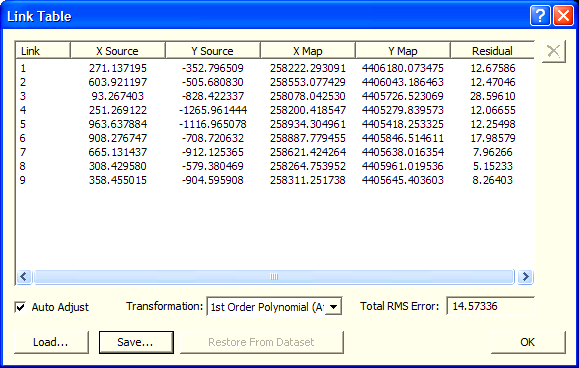Click X Map value 258264.753952
Image resolution: width=579 pixels, height=368 pixels.
tap(308, 166)
